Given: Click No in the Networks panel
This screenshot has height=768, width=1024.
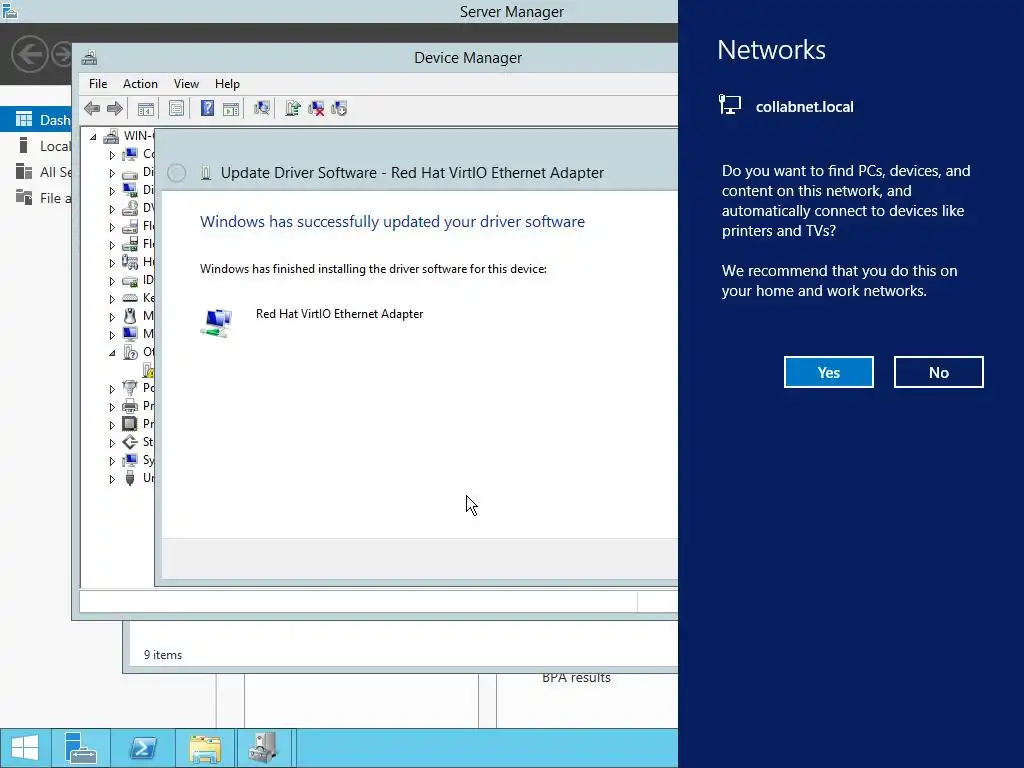Looking at the screenshot, I should pos(938,372).
